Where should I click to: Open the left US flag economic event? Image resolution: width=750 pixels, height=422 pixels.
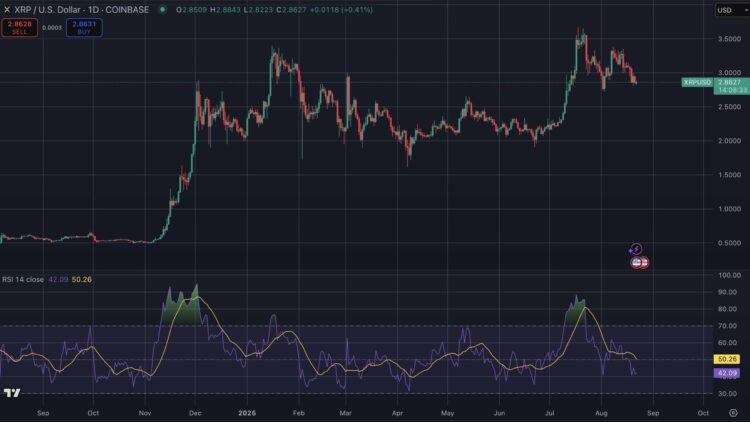point(636,262)
